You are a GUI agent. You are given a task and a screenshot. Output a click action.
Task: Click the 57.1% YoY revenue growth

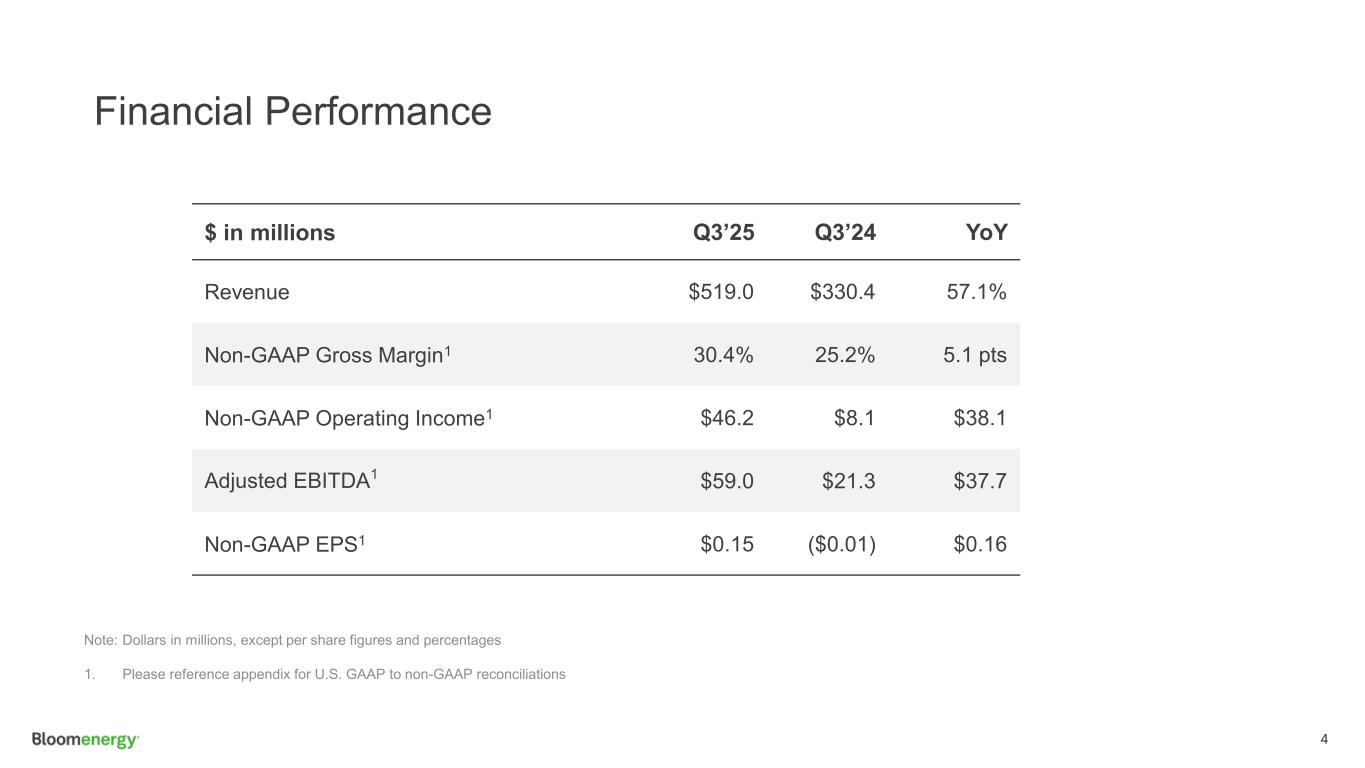point(976,292)
